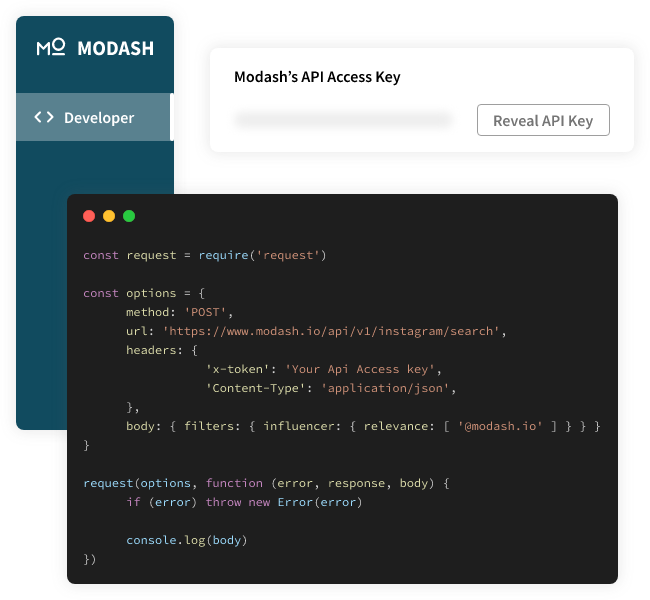Click the Developer code brackets icon

coord(44,117)
